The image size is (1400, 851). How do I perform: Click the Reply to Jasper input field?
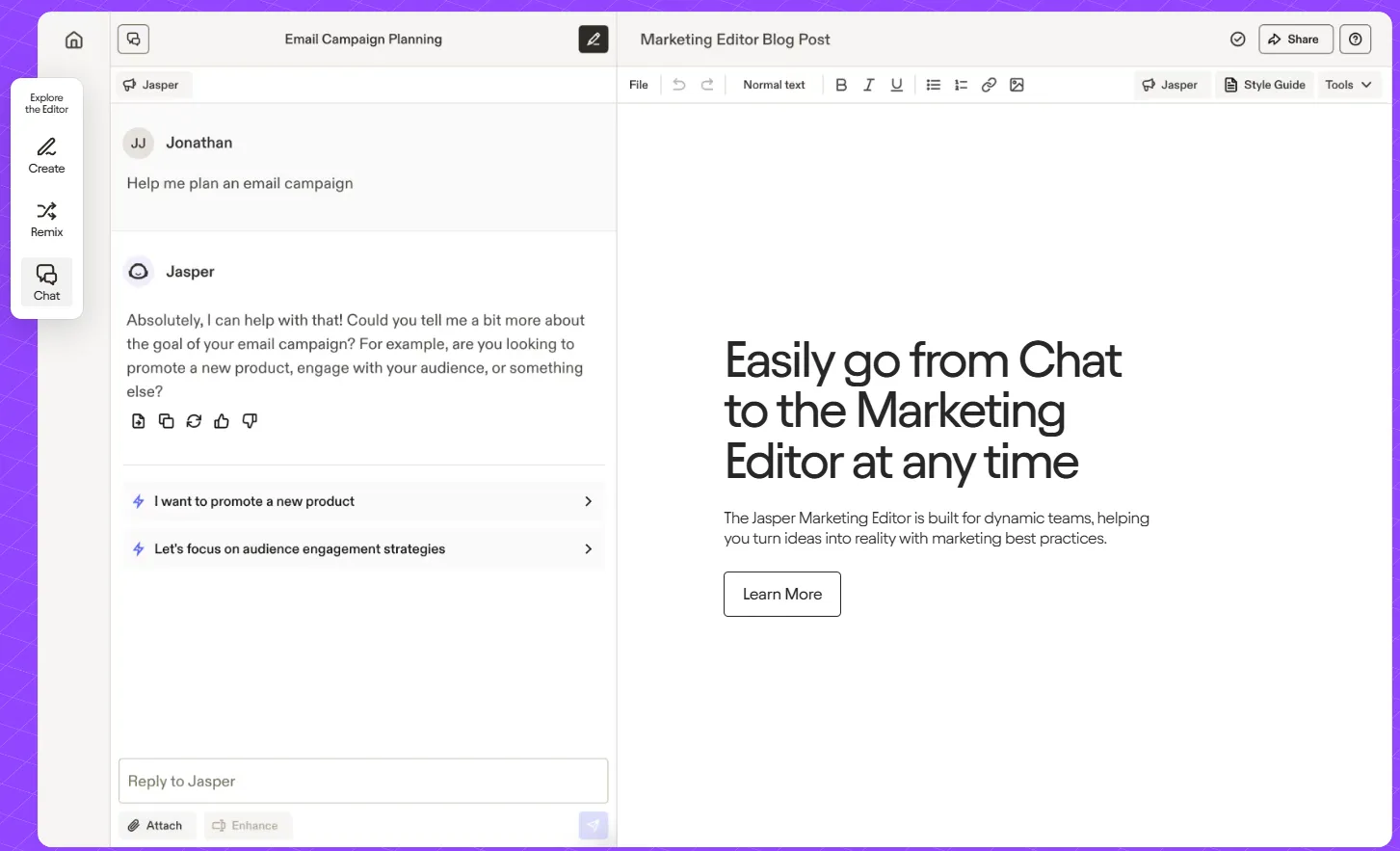coord(363,781)
